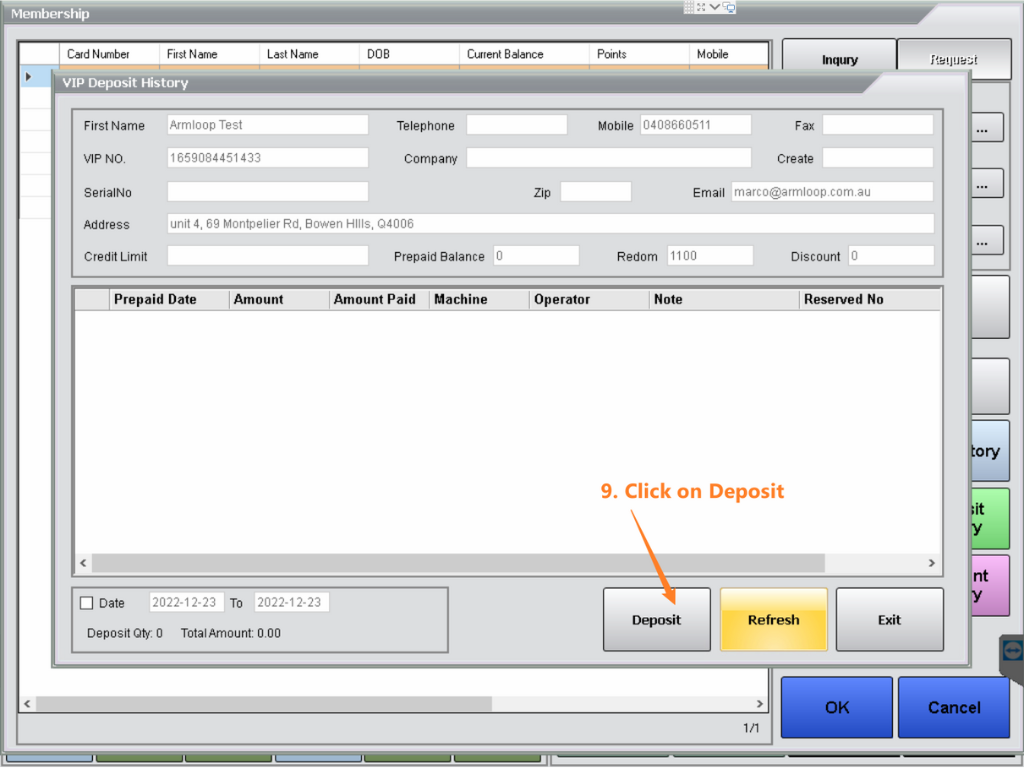Switch to the Request tab

953,59
